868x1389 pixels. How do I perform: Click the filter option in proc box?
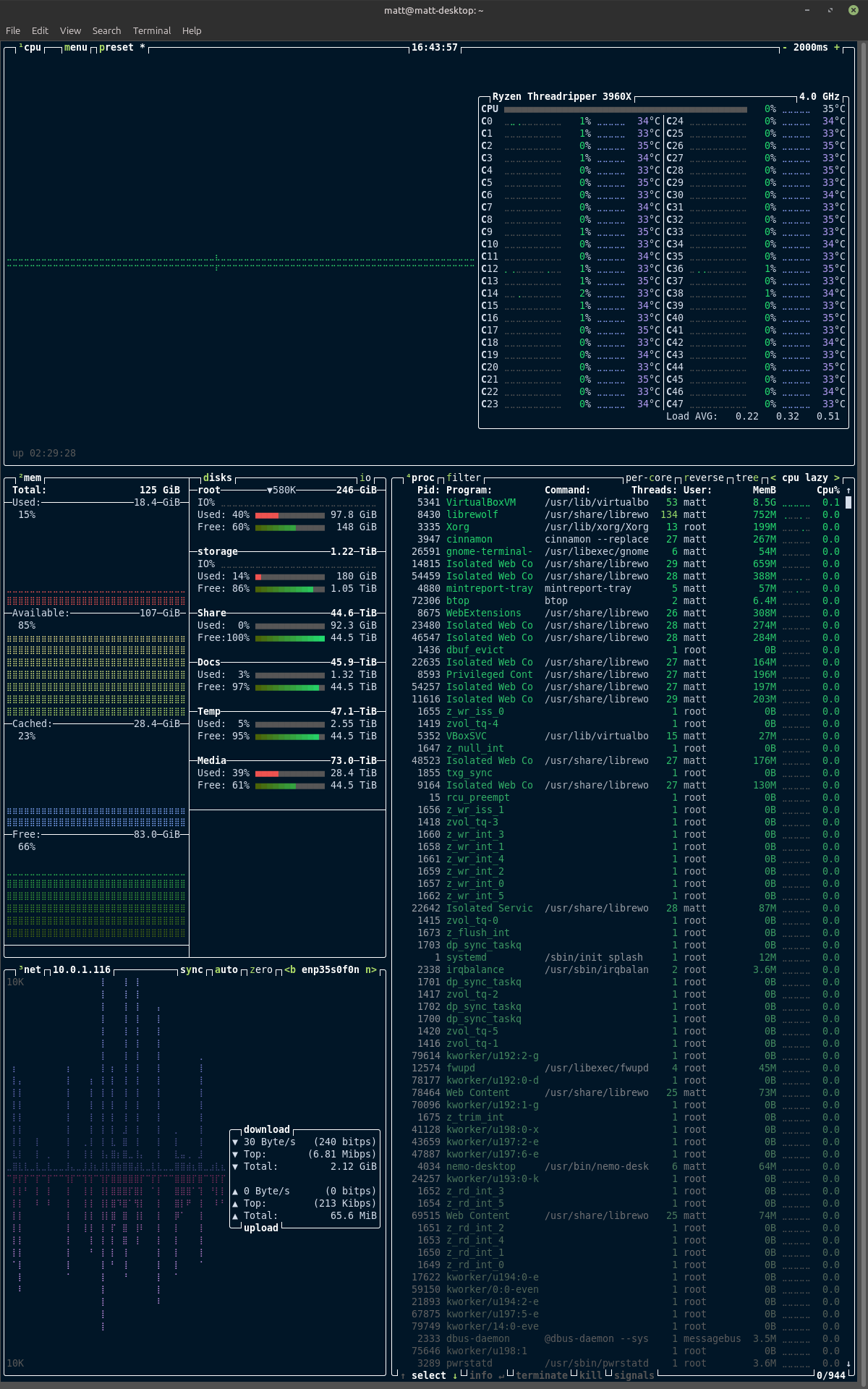tap(464, 478)
